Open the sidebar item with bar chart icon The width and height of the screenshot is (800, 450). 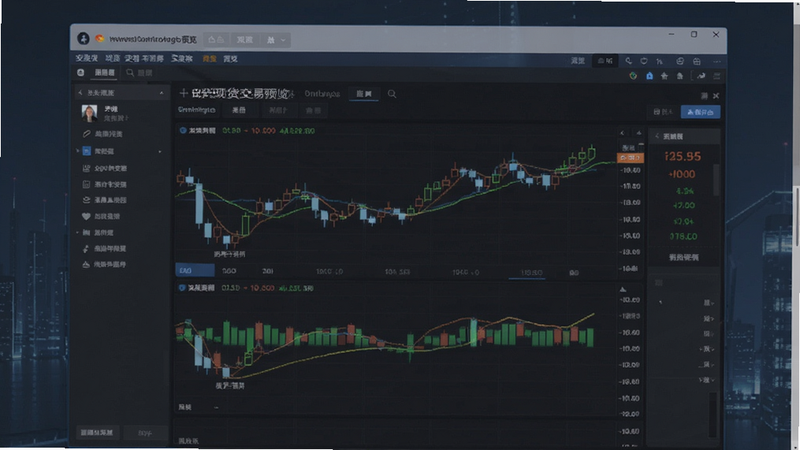pyautogui.click(x=98, y=233)
